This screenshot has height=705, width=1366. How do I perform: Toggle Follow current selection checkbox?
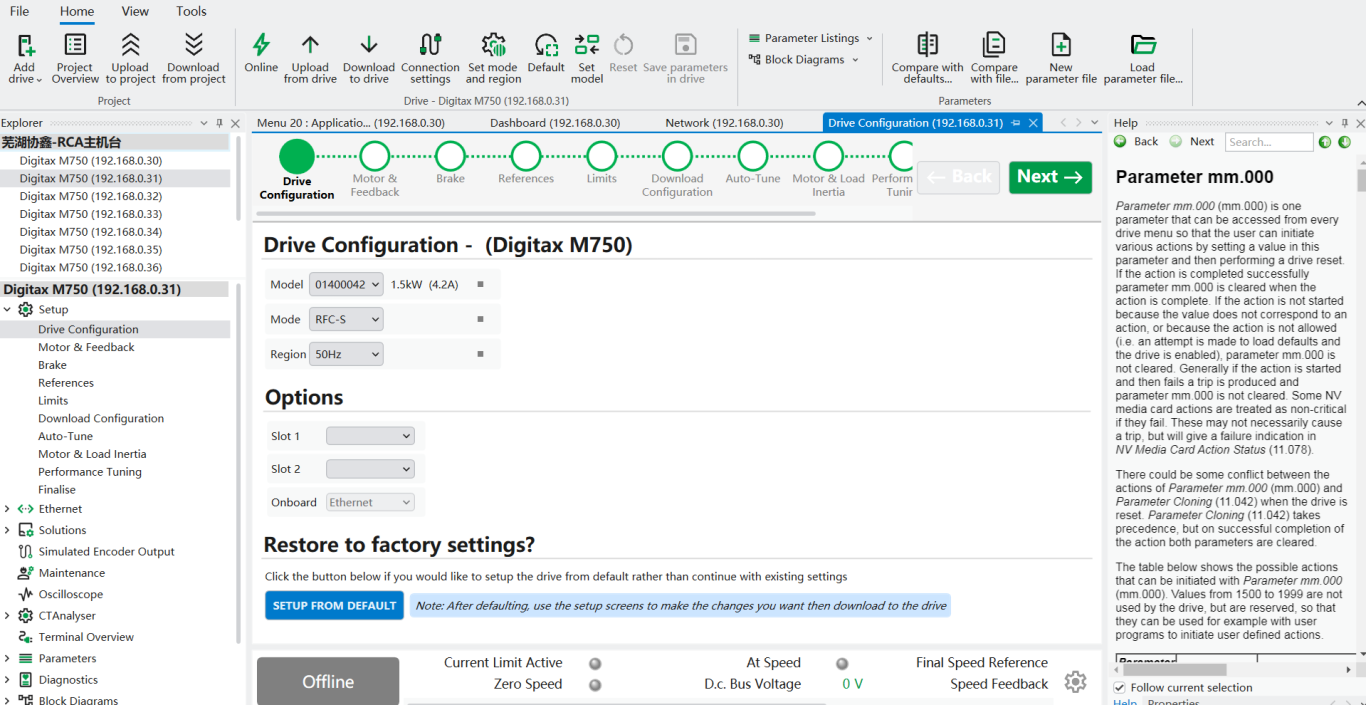[1120, 688]
